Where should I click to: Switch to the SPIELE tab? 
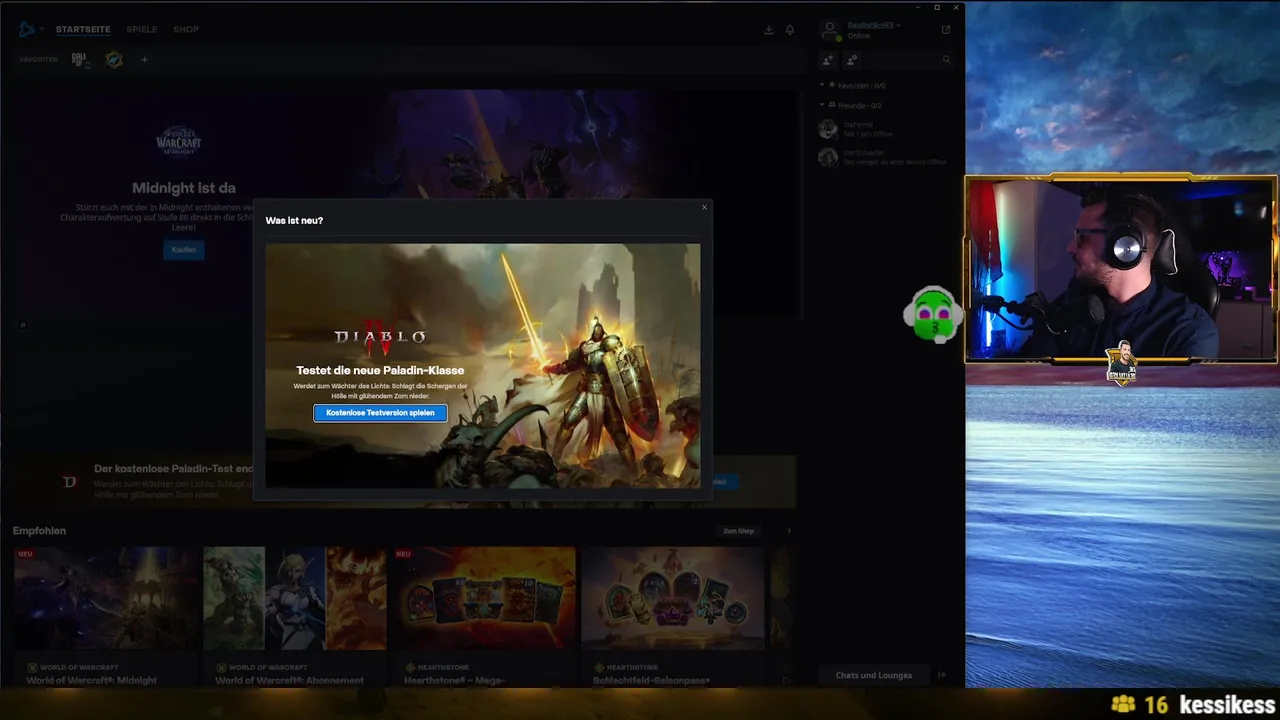[141, 29]
